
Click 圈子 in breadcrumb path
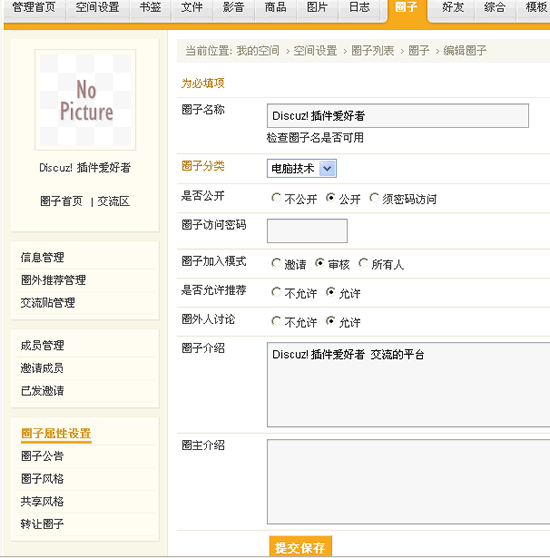[x=419, y=51]
